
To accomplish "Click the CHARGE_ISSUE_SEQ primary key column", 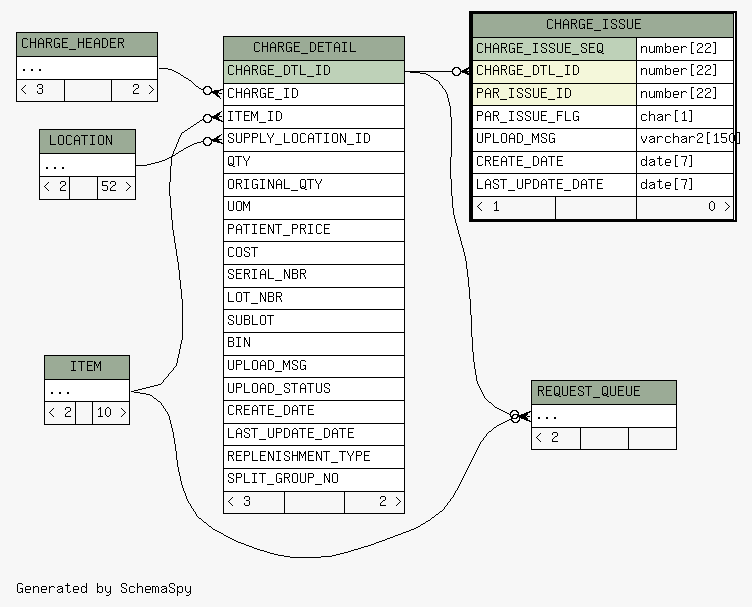I will 554,49.
